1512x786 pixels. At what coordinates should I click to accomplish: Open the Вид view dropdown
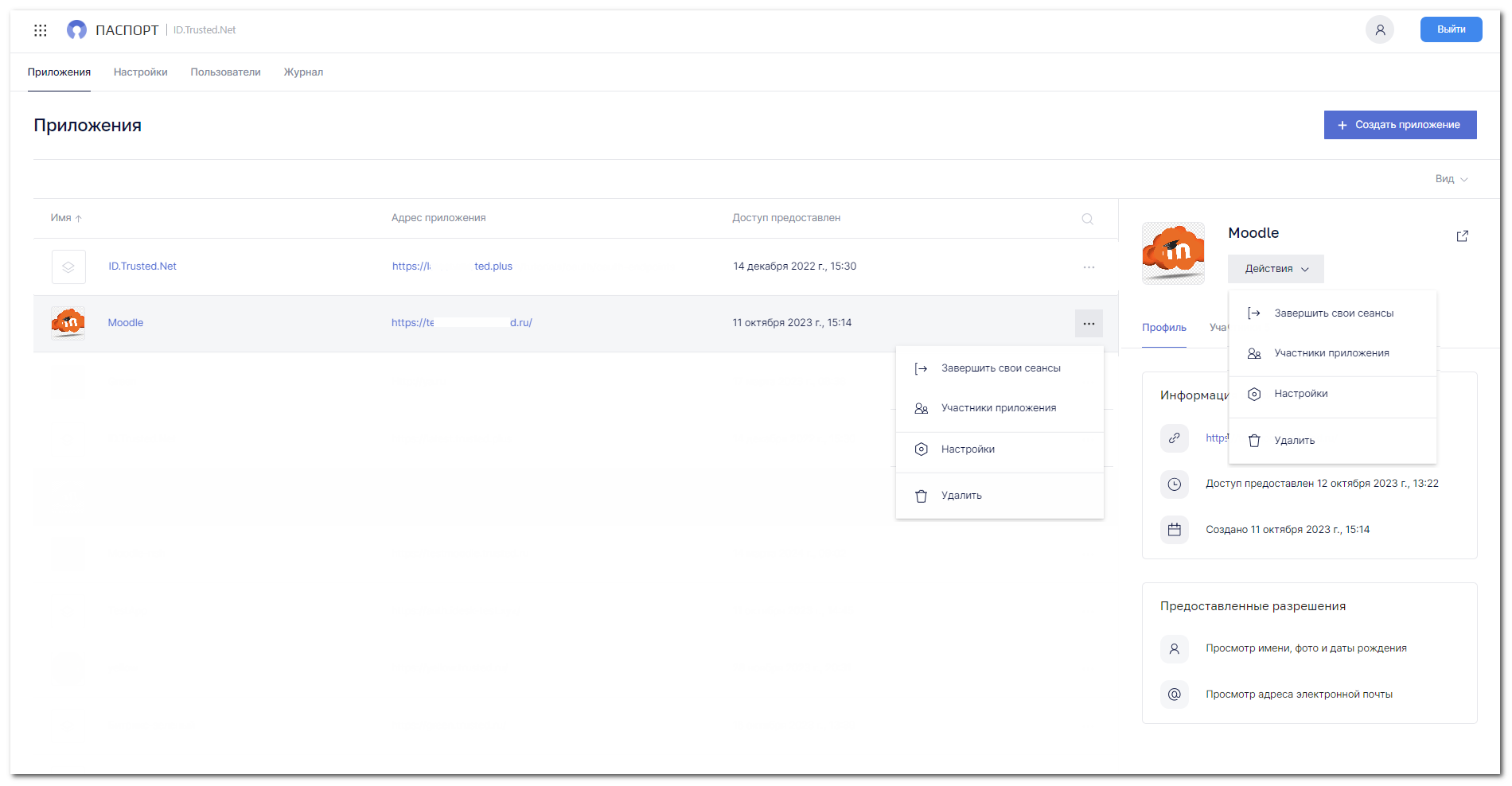pyautogui.click(x=1452, y=179)
